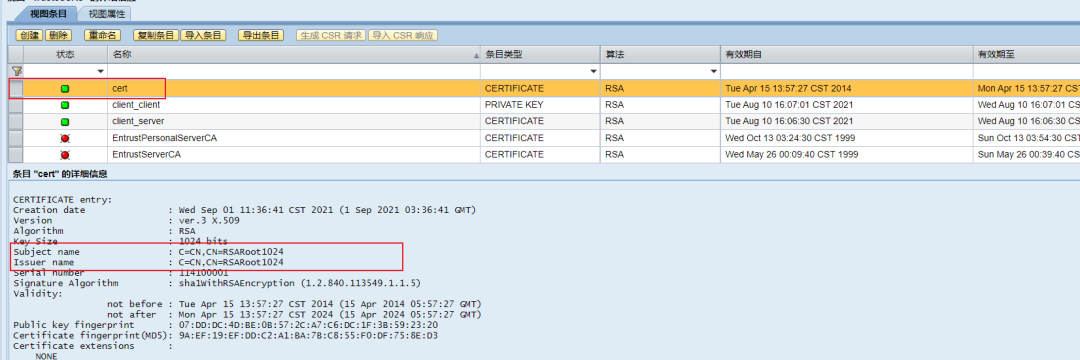Image resolution: width=1080 pixels, height=360 pixels.
Task: Click the select-all corner cell in the table header
Action: (16, 54)
